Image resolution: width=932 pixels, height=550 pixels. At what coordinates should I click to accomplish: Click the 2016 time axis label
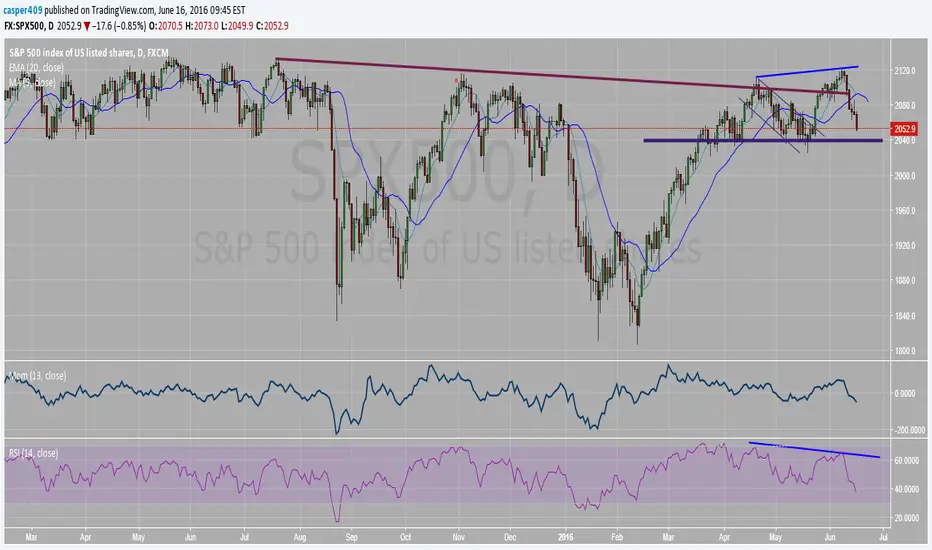tap(566, 538)
